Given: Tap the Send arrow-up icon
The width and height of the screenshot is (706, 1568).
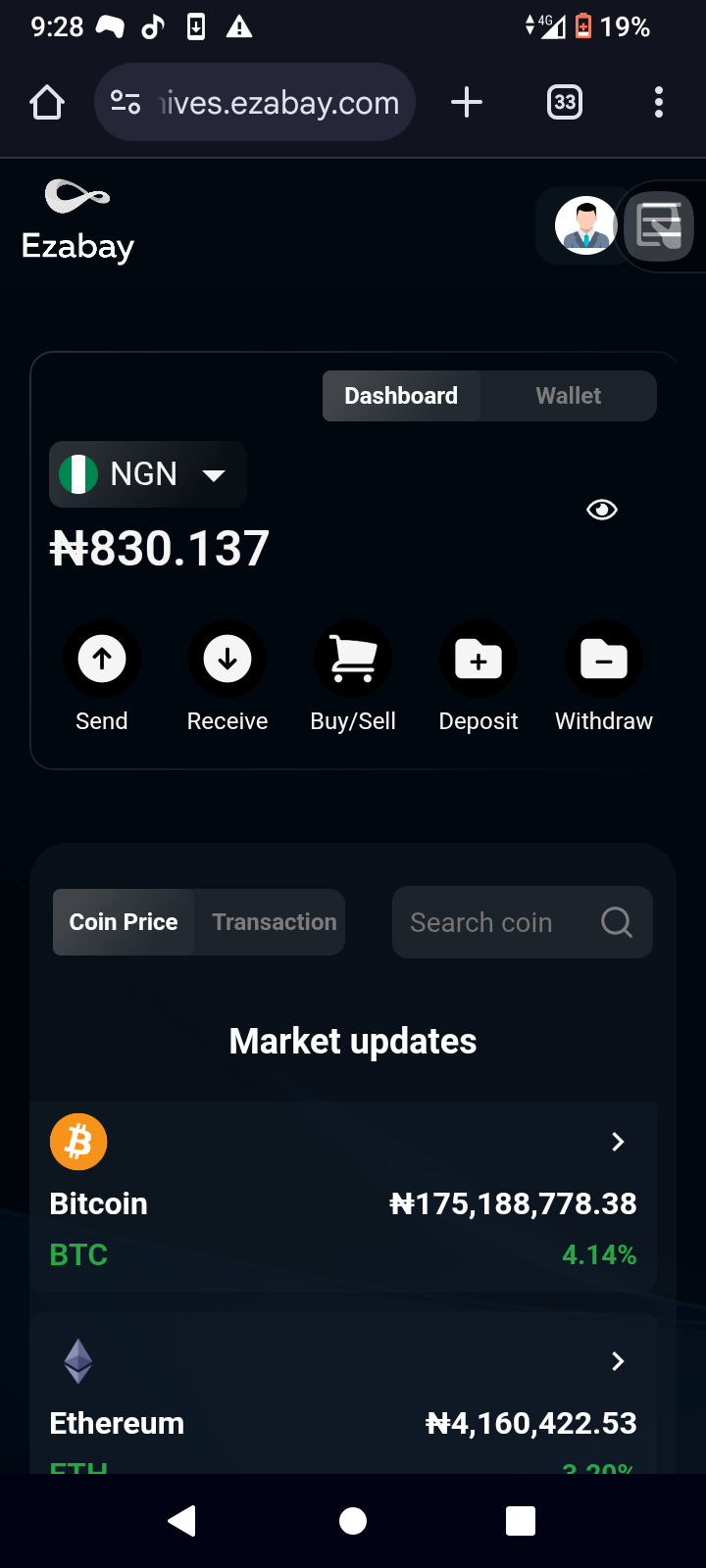Looking at the screenshot, I should 102,659.
